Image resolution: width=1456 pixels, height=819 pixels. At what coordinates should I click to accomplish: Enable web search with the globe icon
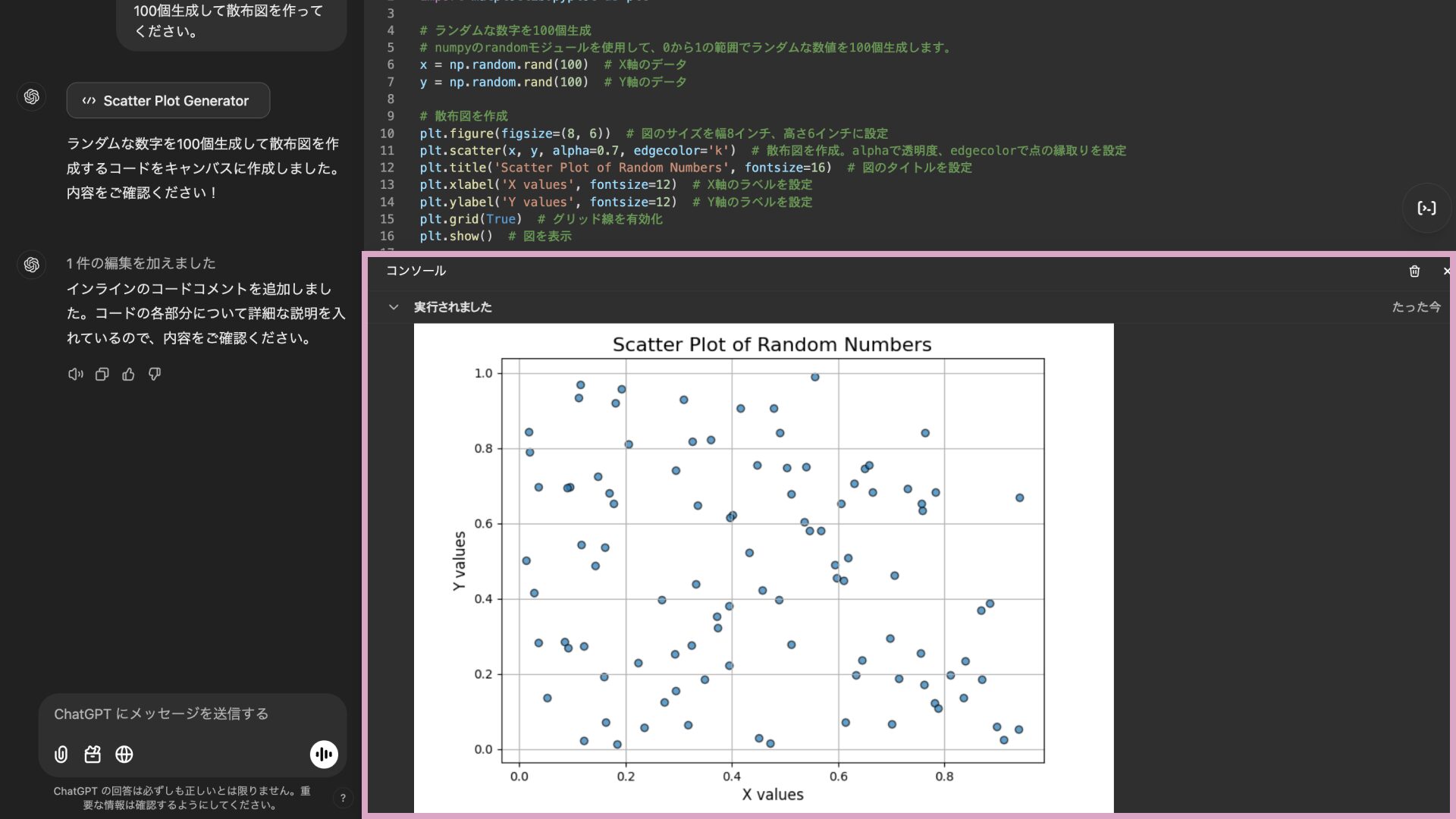(x=124, y=754)
